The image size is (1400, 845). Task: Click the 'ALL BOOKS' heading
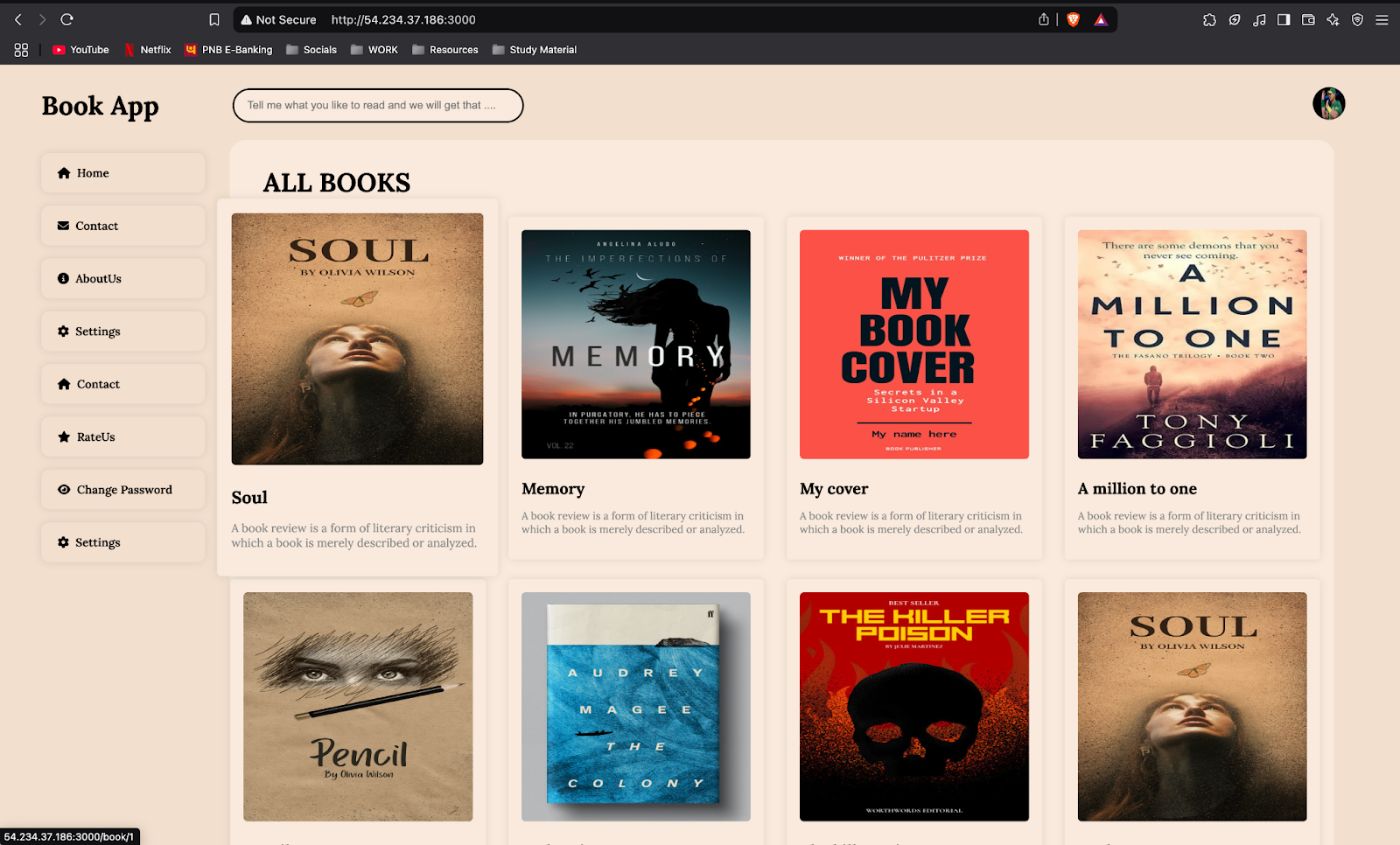click(x=337, y=183)
